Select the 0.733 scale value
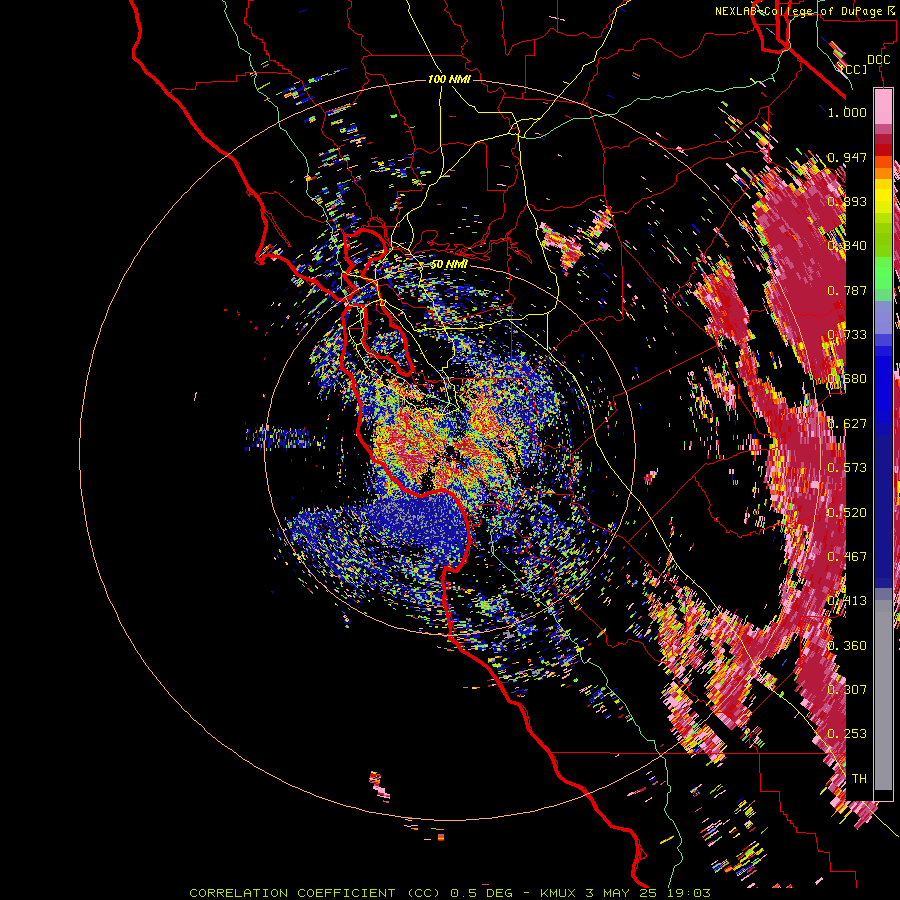The image size is (900, 900). (x=847, y=335)
